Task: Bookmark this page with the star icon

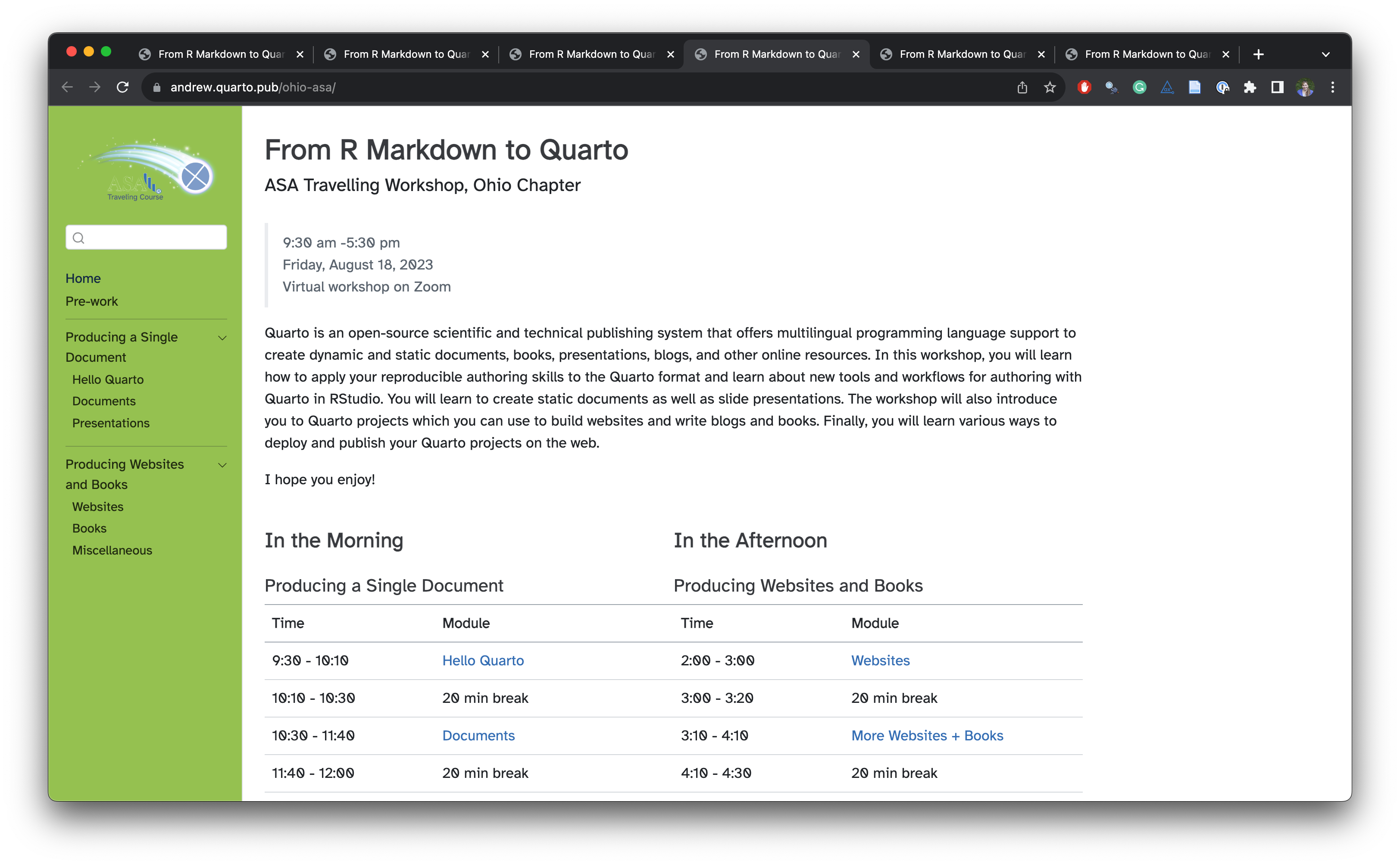Action: (x=1050, y=87)
